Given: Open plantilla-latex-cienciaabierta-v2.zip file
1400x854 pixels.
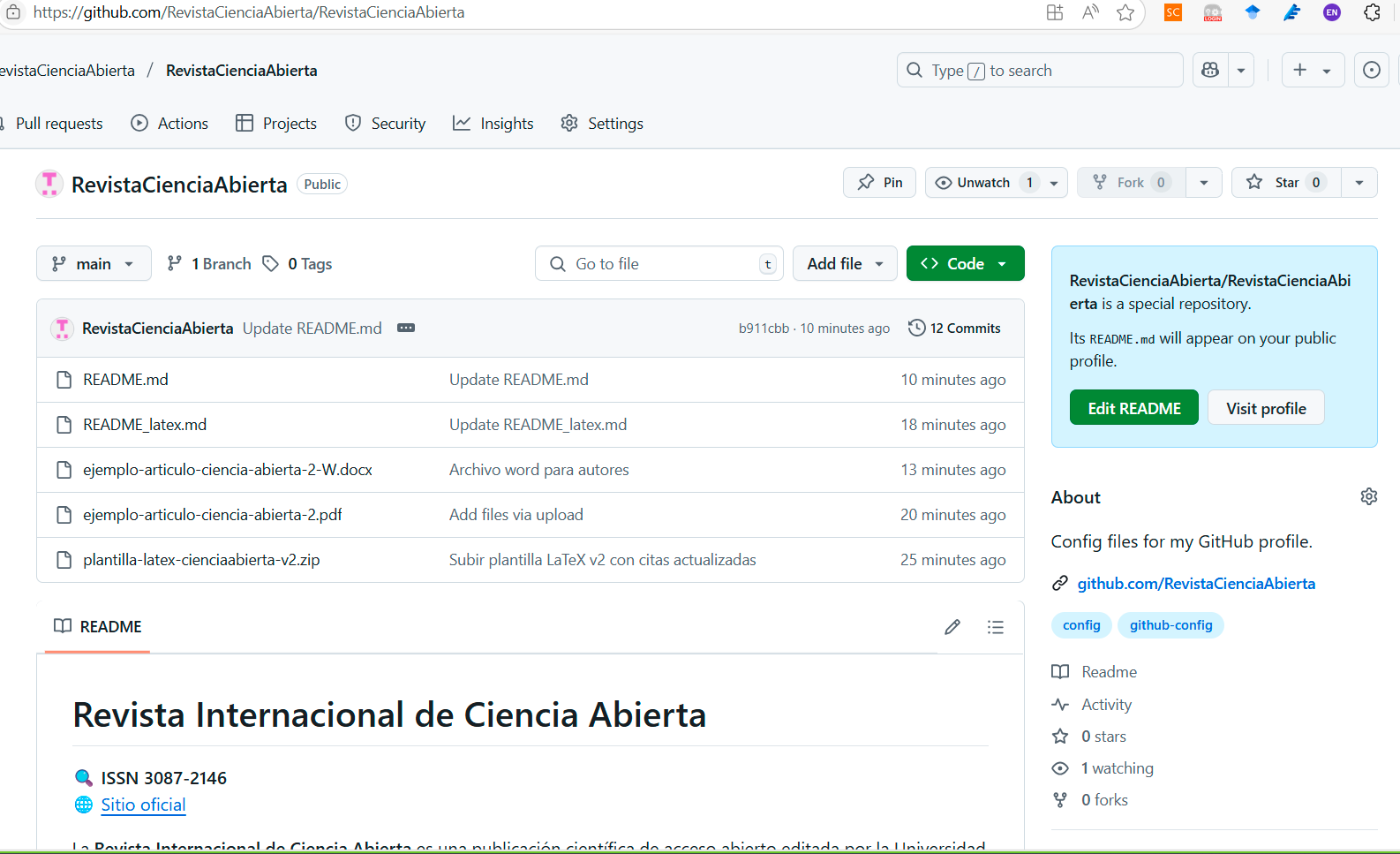Looking at the screenshot, I should tap(201, 559).
